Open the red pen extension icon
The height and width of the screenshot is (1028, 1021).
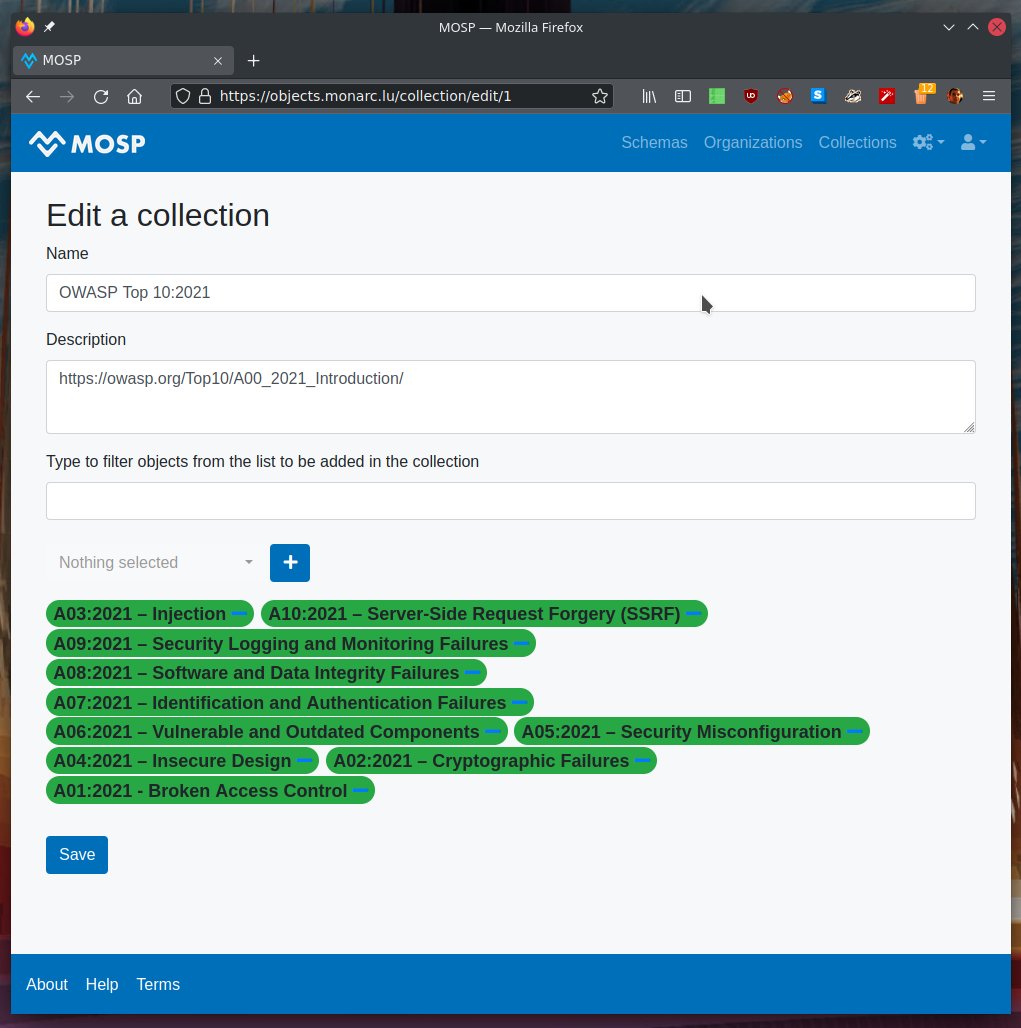887,96
